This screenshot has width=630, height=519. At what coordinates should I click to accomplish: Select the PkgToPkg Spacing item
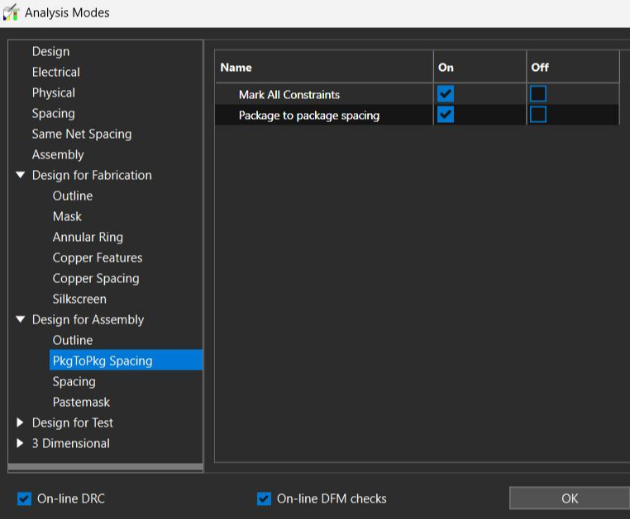pyautogui.click(x=126, y=360)
